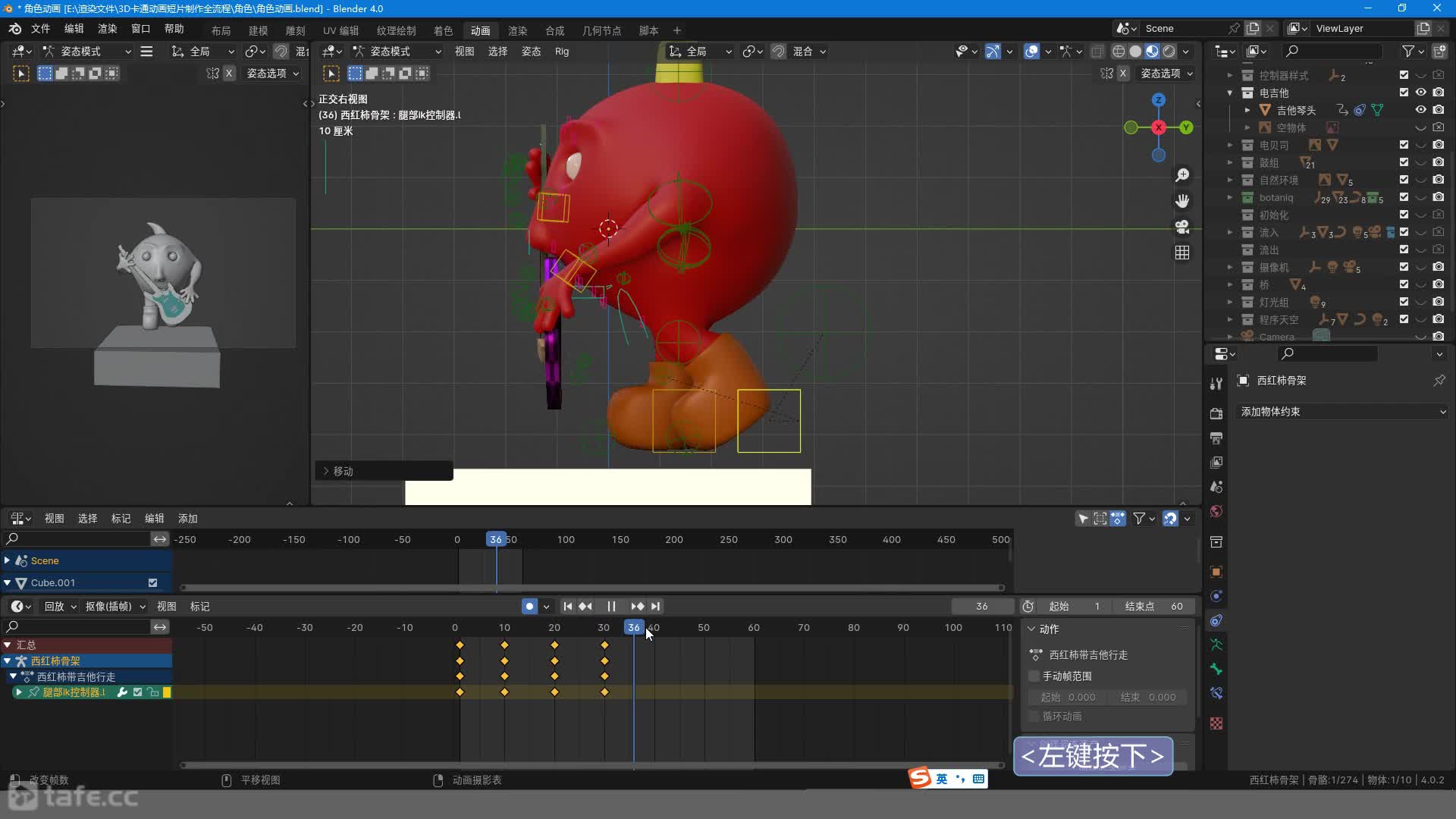Image resolution: width=1456 pixels, height=819 pixels.
Task: Open the View Layer properties tab
Action: pos(1216,463)
